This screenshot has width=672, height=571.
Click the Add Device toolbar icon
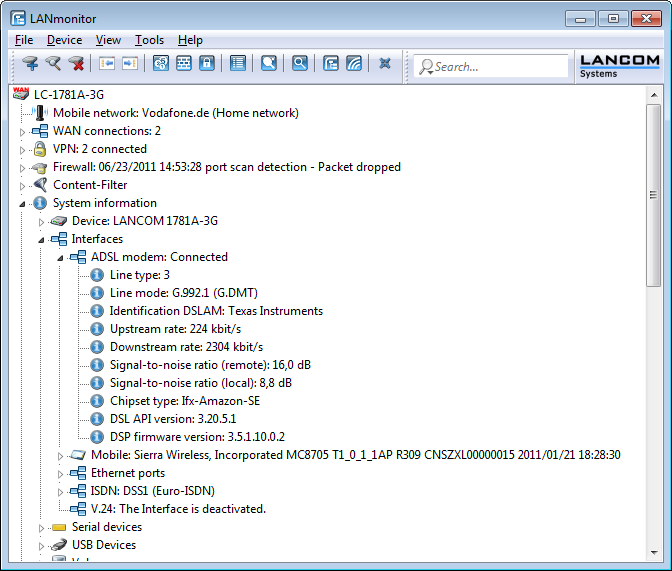(x=31, y=64)
